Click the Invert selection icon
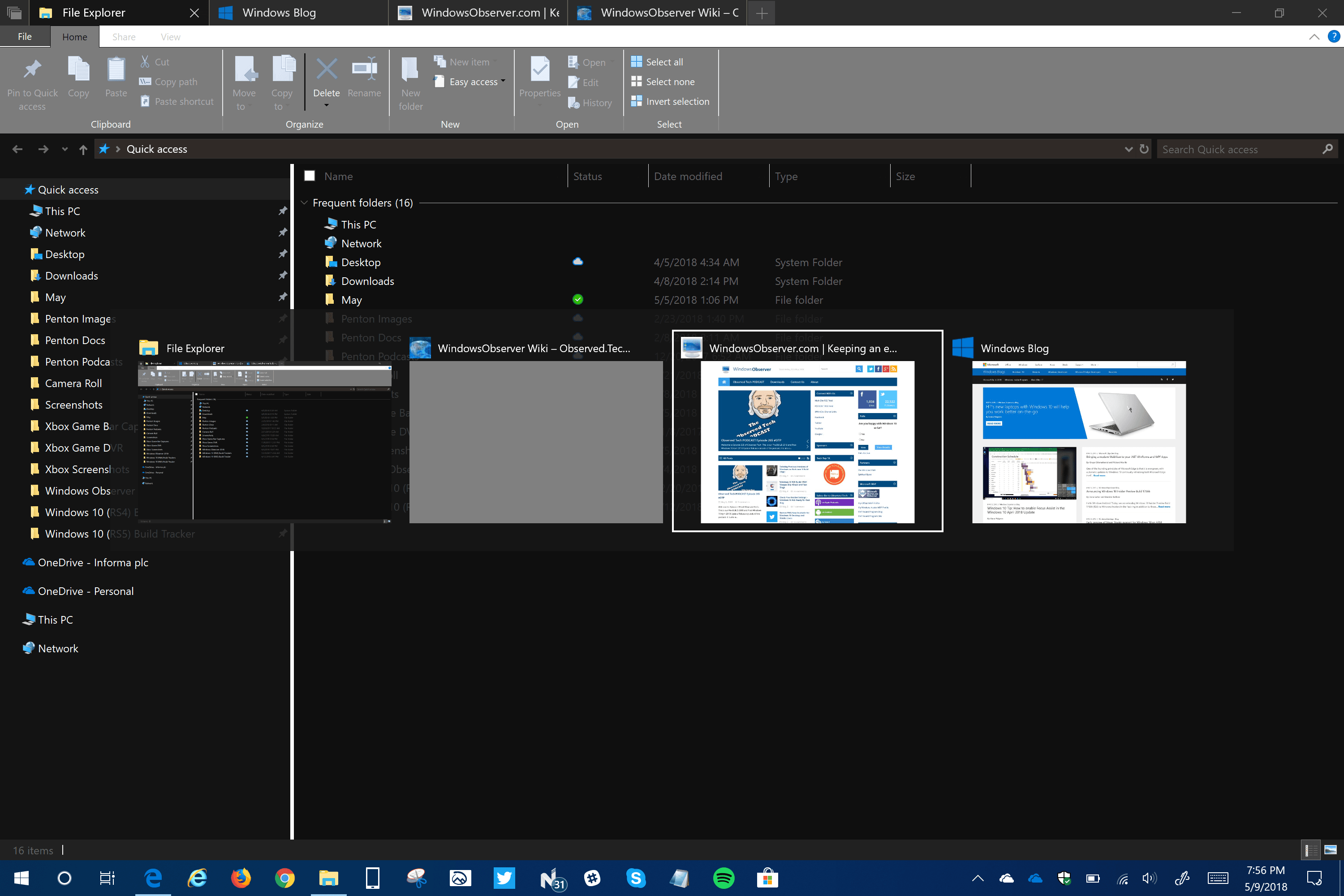Screen dimensions: 1344x896 click(636, 101)
